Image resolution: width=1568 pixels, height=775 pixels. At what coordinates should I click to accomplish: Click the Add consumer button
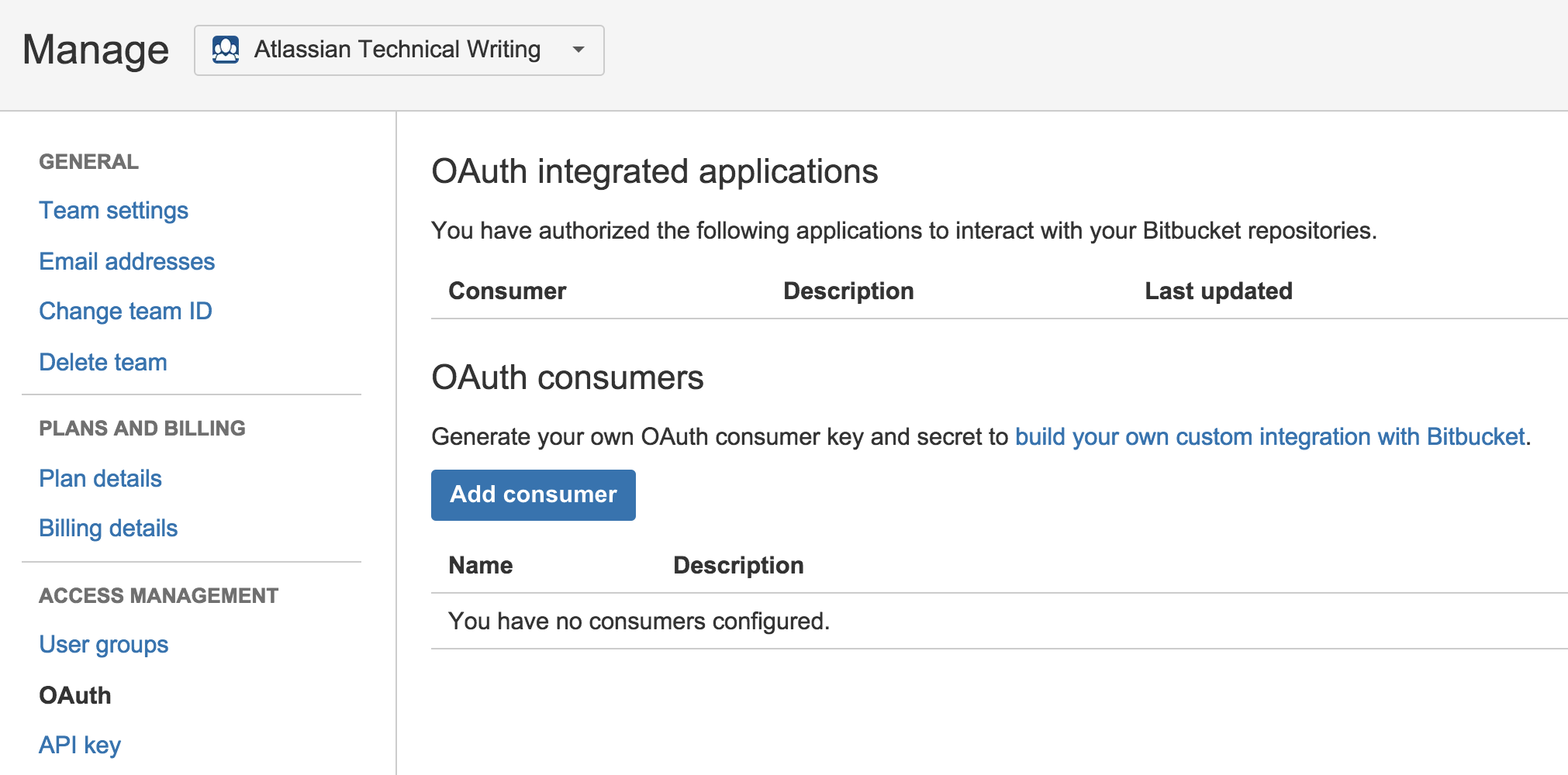(534, 494)
